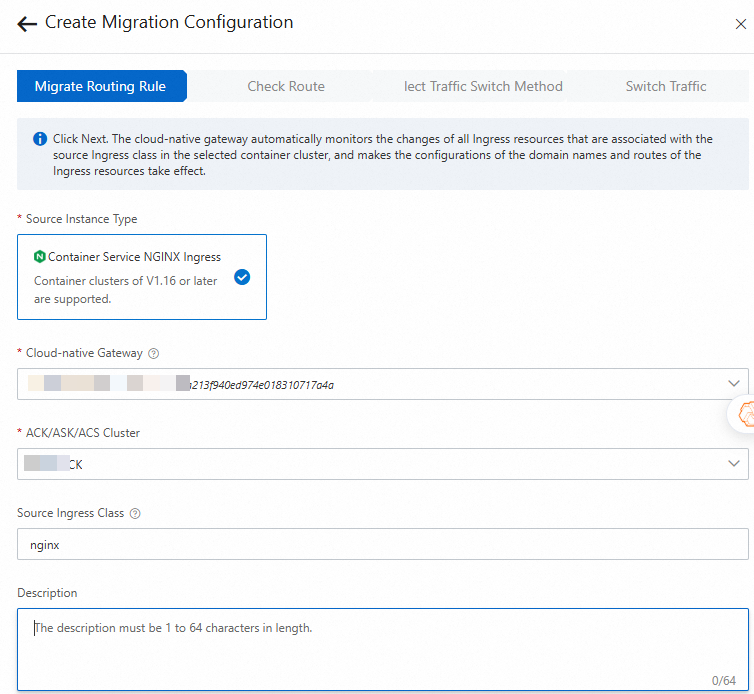
Task: Select the Container Service NGINX Ingress card
Action: click(x=142, y=277)
